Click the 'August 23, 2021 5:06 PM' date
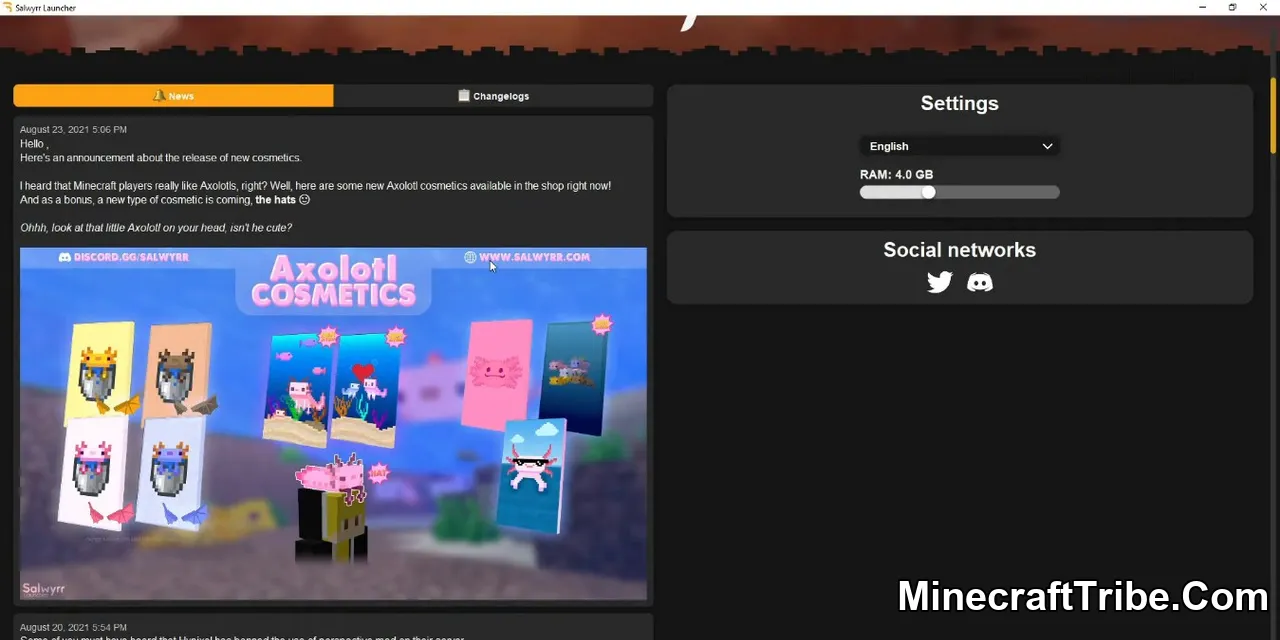The width and height of the screenshot is (1280, 640). 73,130
